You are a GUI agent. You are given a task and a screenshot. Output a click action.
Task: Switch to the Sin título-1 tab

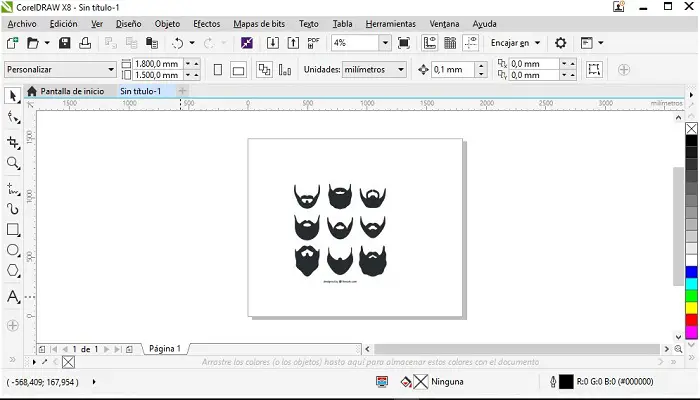[x=141, y=91]
